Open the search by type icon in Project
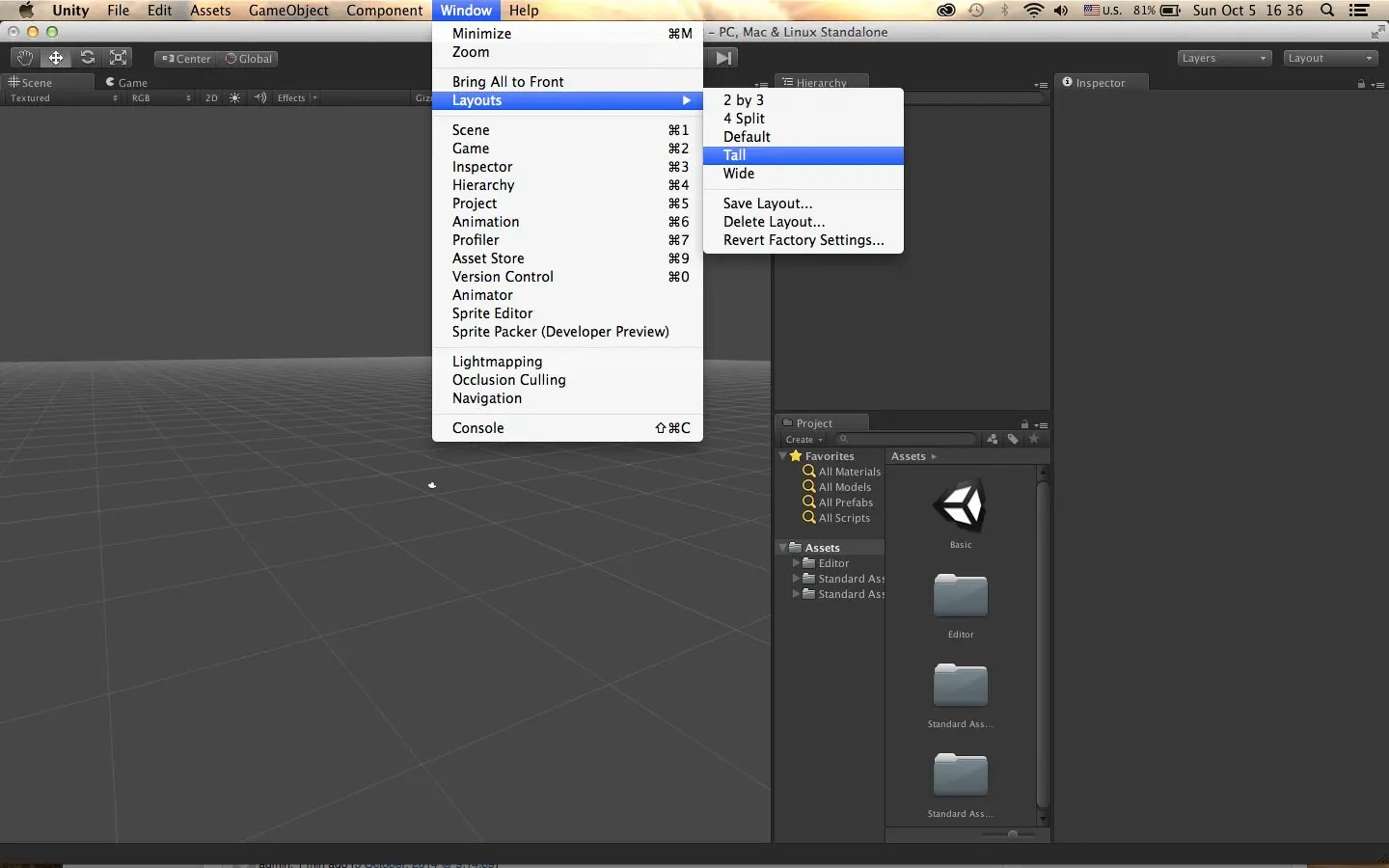Screen dimensions: 1389x868 992,440
